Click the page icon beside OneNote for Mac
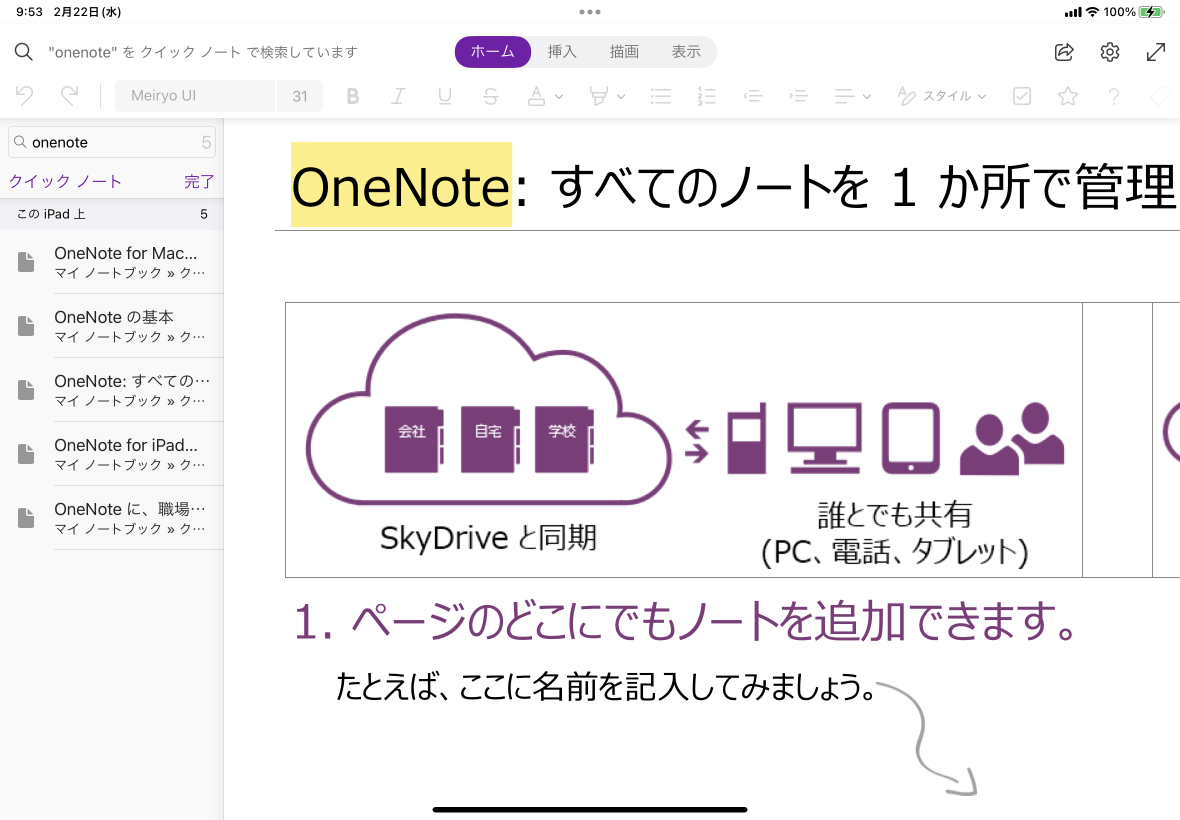The image size is (1180, 820). tap(26, 262)
